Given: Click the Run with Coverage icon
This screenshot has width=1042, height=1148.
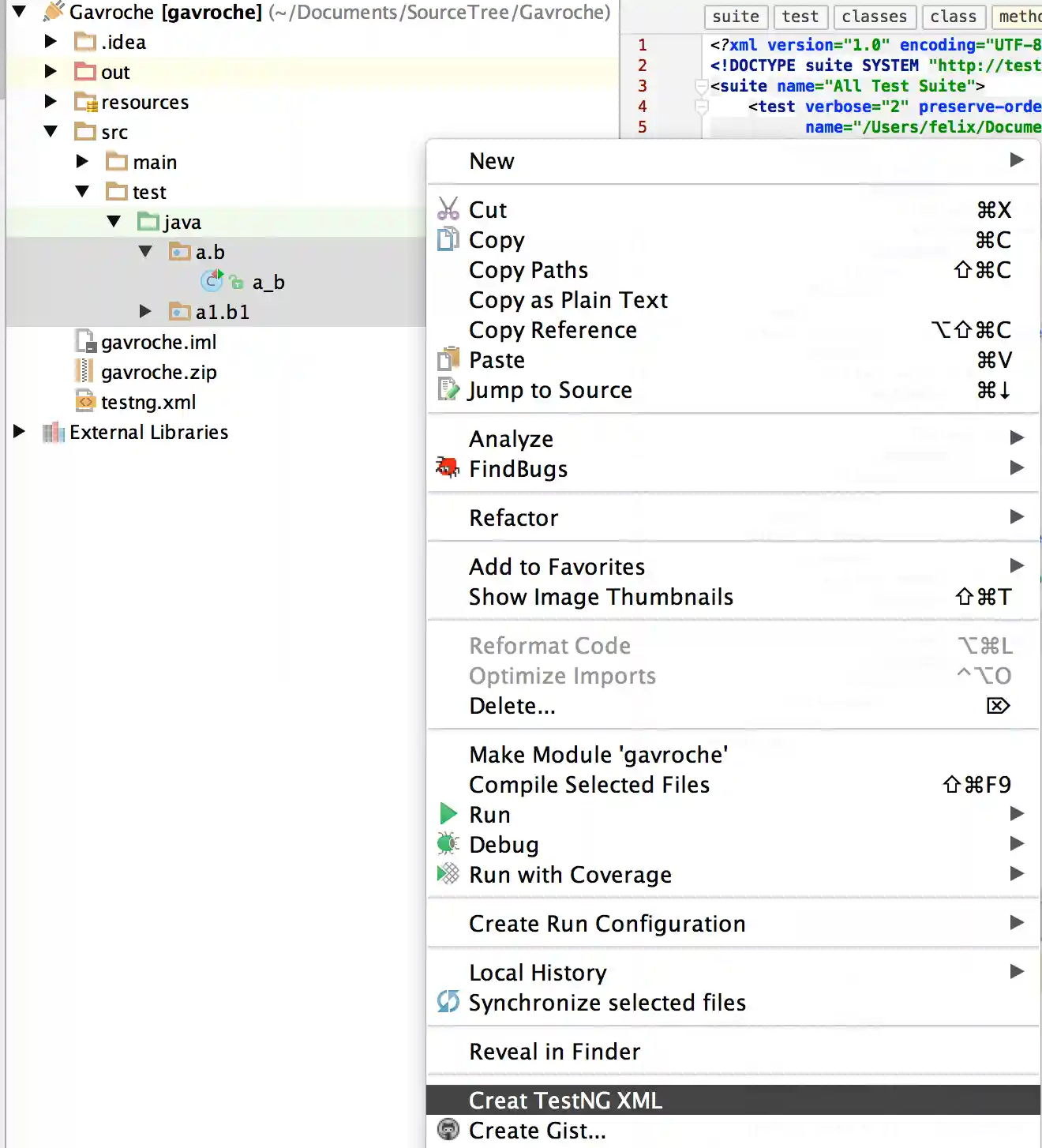Looking at the screenshot, I should pos(448,874).
